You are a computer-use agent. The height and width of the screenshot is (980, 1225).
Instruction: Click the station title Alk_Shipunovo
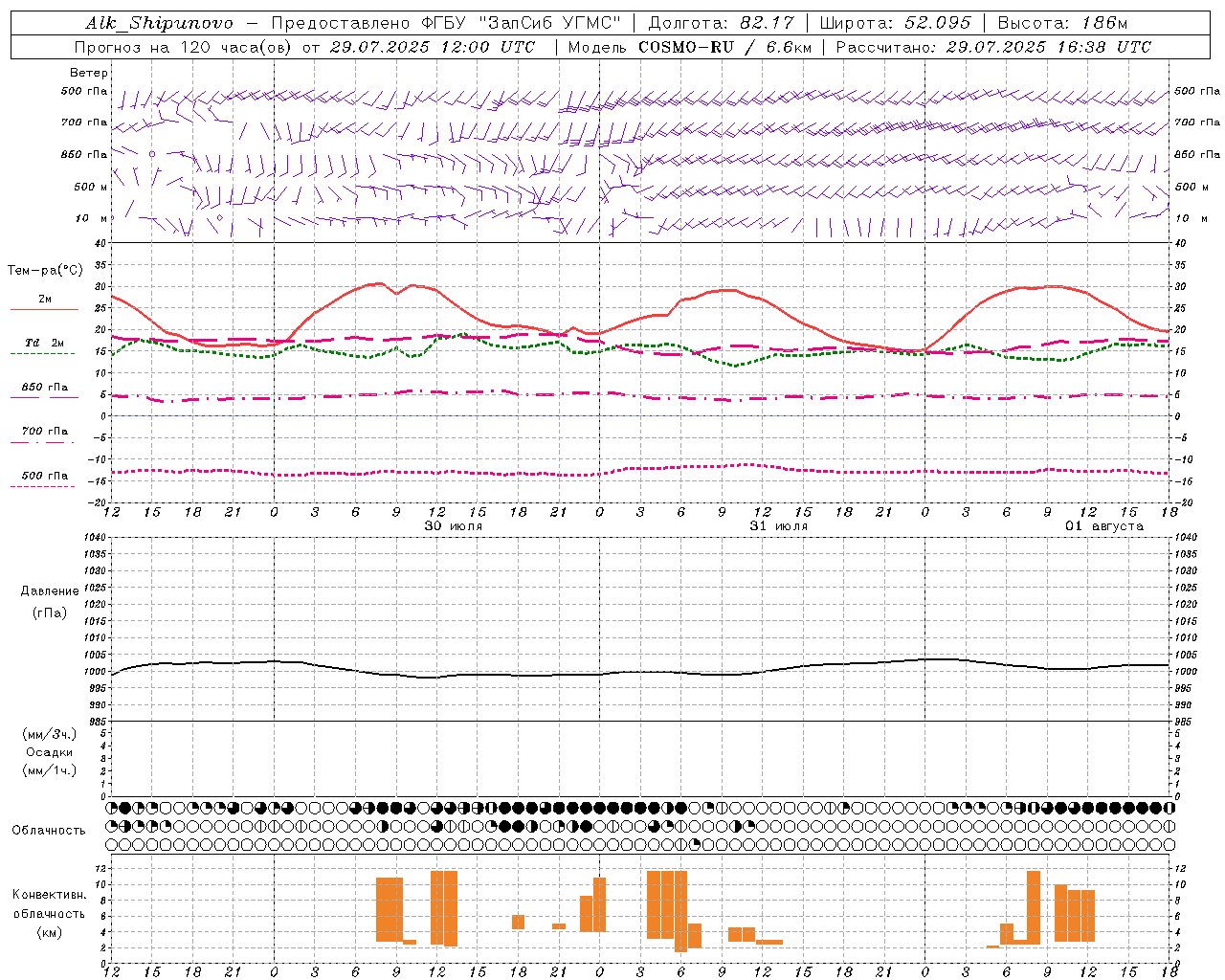click(159, 23)
